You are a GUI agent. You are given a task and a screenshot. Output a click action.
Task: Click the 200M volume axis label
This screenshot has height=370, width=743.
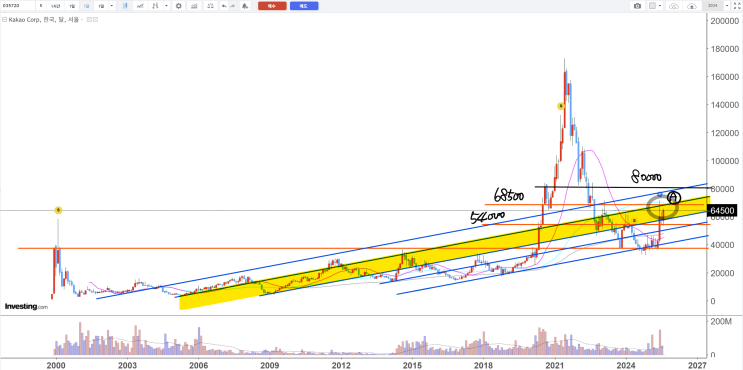(x=721, y=323)
